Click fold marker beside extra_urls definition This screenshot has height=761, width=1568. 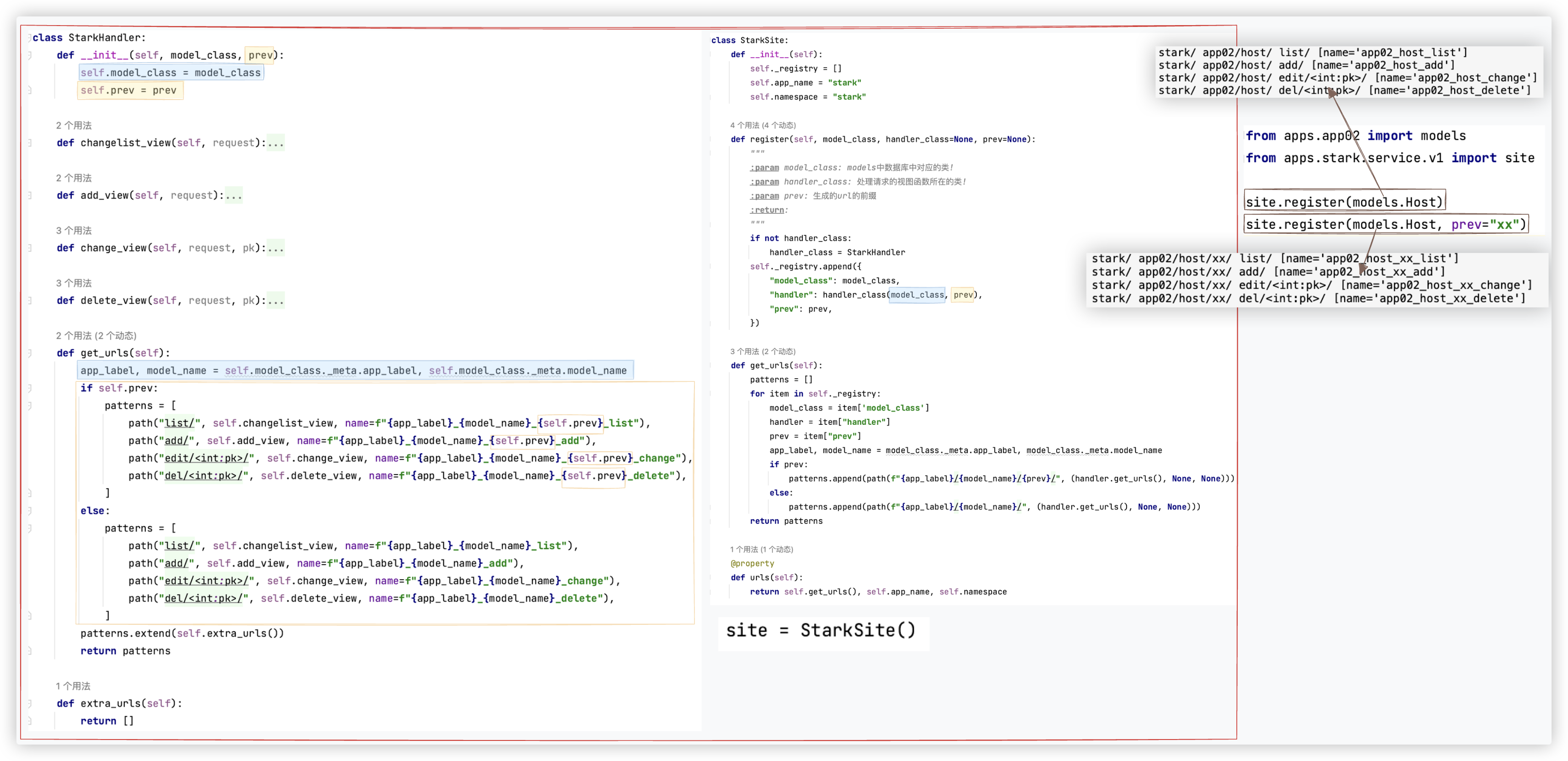[30, 704]
